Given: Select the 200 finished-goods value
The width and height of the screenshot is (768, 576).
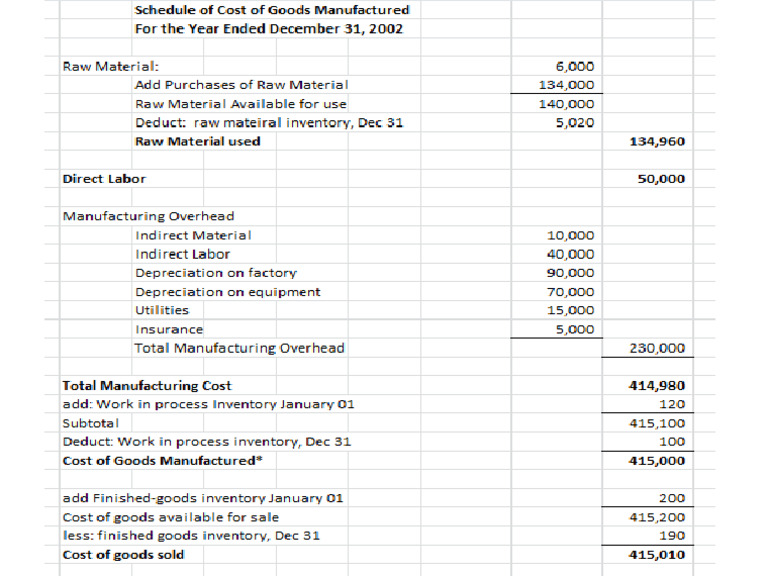Looking at the screenshot, I should coord(672,499).
